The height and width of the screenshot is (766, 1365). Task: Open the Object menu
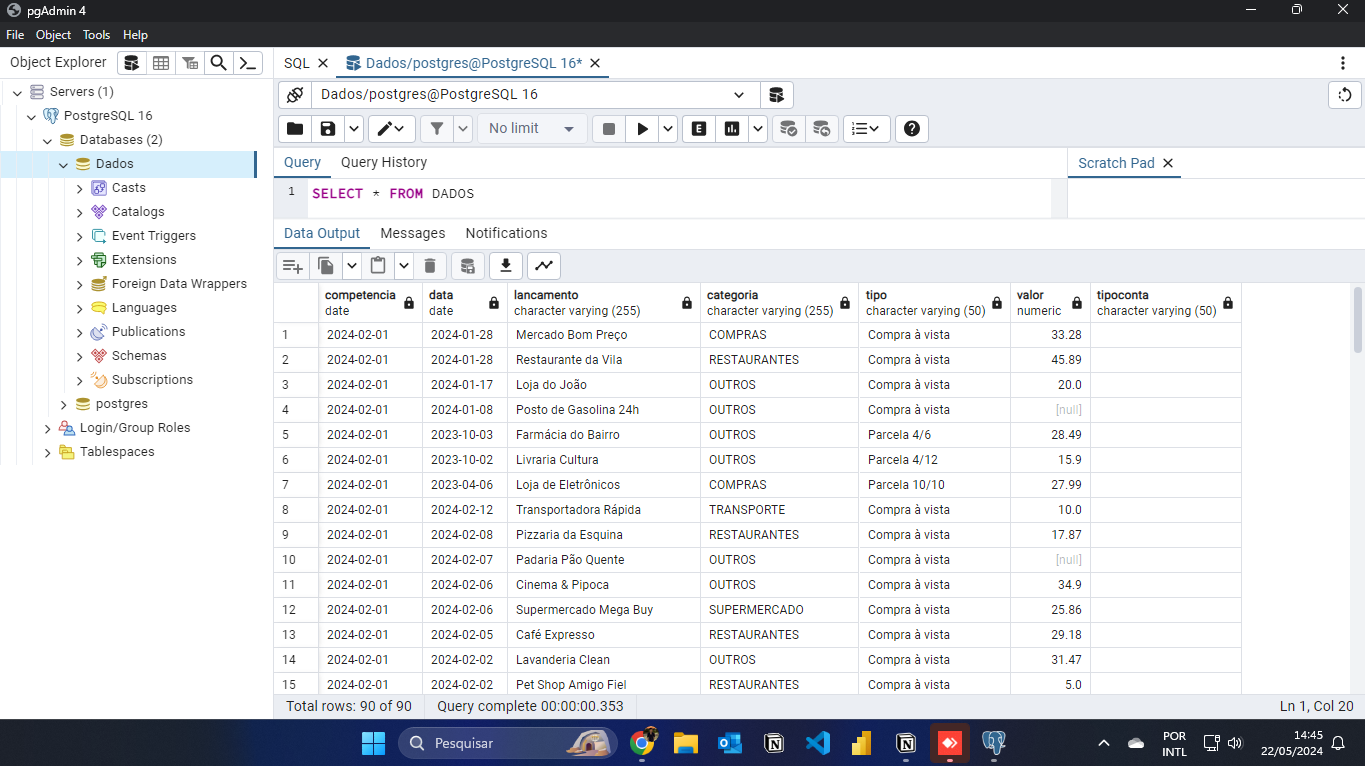53,34
